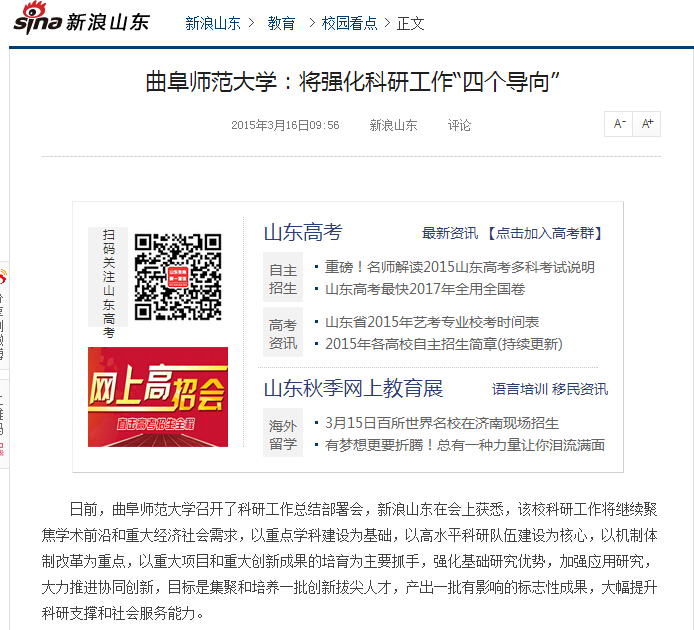Go to 新浪山东 breadcrumb link
694x630 pixels.
click(x=212, y=23)
